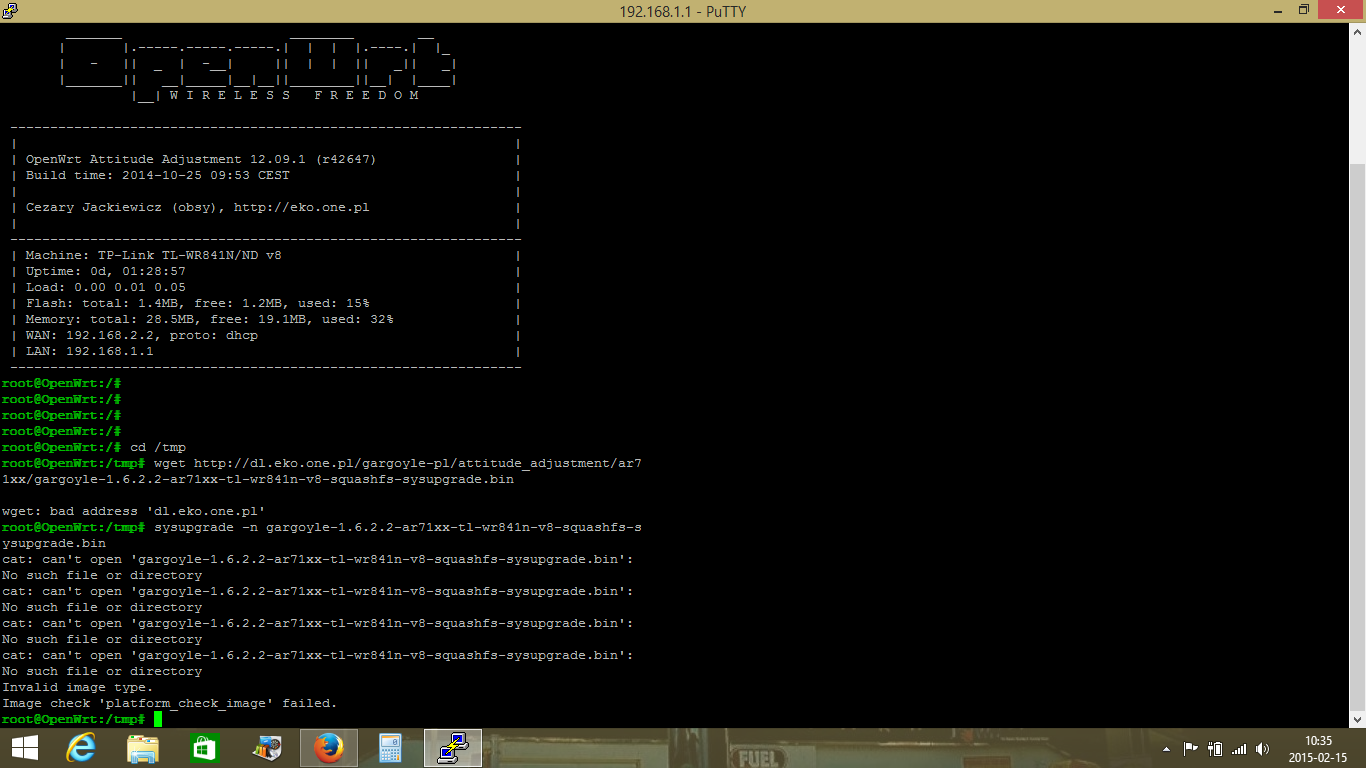This screenshot has height=768, width=1366.
Task: Select the PuTTY taskbar button
Action: 453,748
